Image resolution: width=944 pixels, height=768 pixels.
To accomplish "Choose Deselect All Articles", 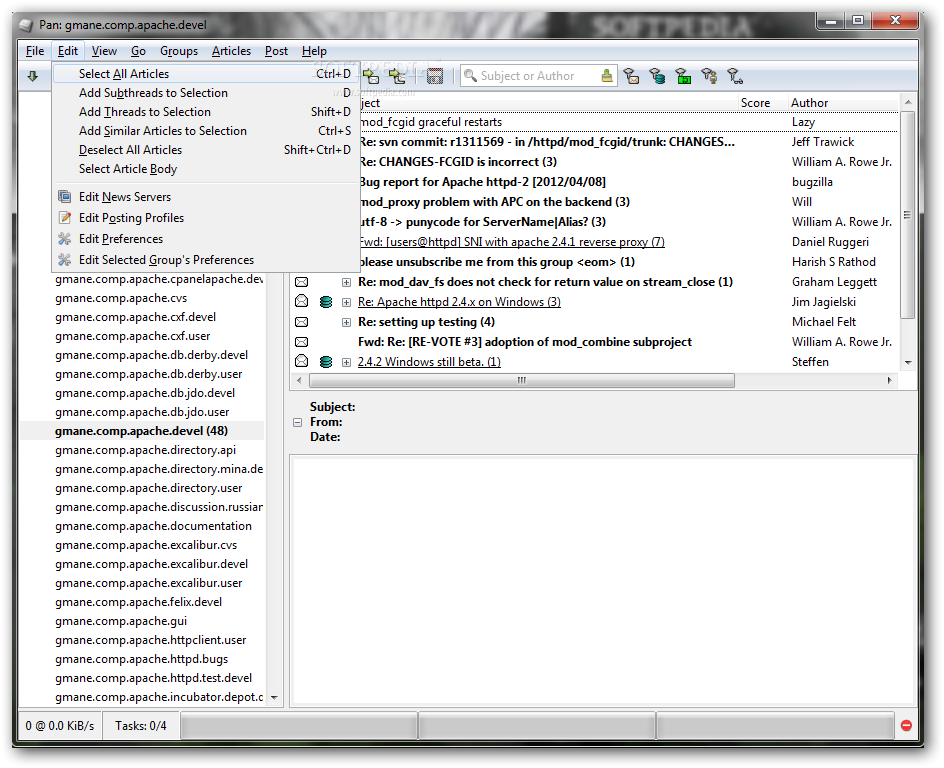I will [x=205, y=150].
